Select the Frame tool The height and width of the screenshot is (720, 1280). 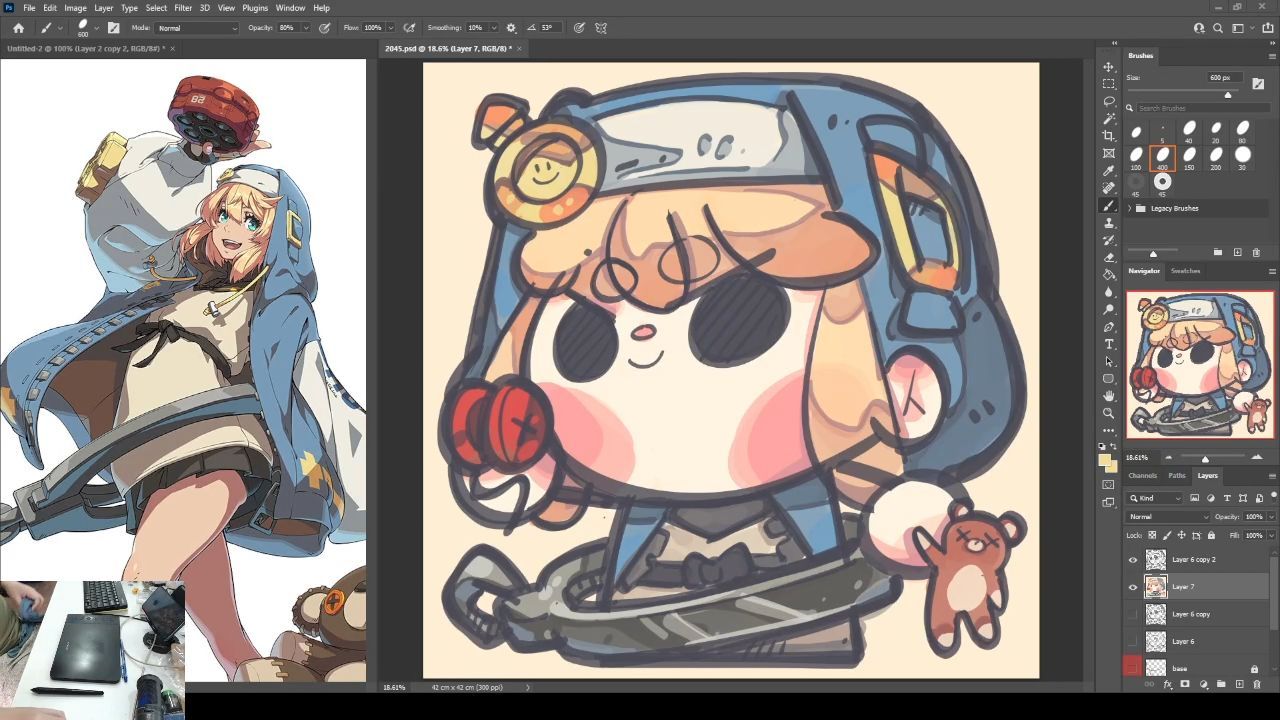coord(1108,153)
